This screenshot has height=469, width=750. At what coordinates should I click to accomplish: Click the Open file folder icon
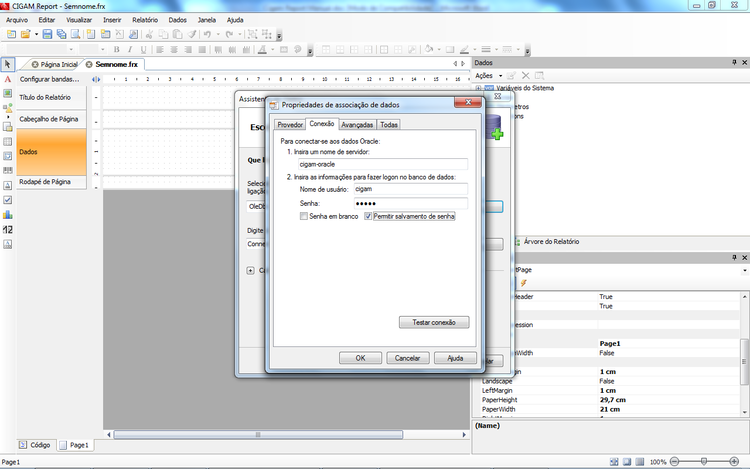[25, 34]
